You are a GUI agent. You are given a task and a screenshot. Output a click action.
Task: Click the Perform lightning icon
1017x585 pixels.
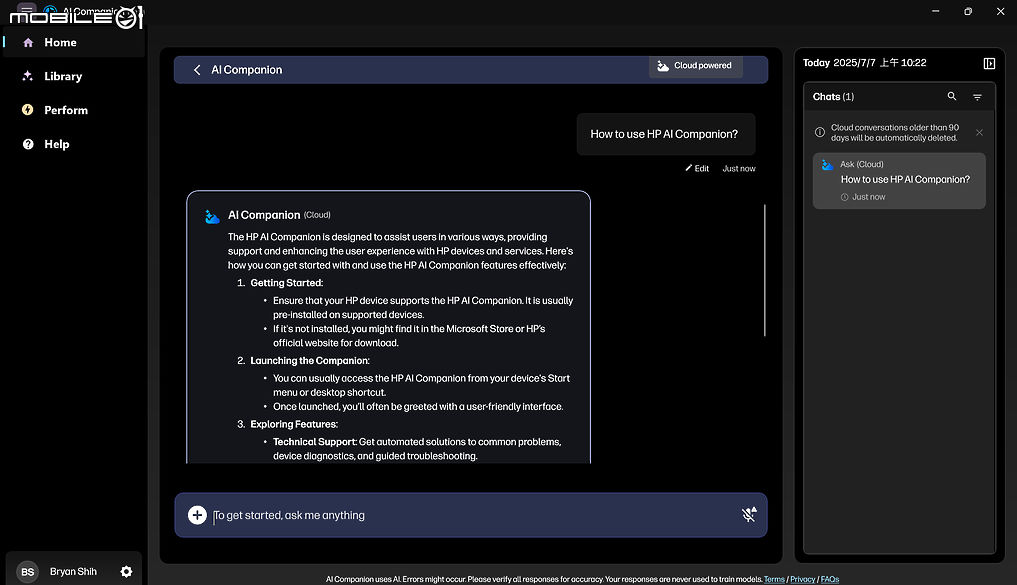click(x=27, y=110)
